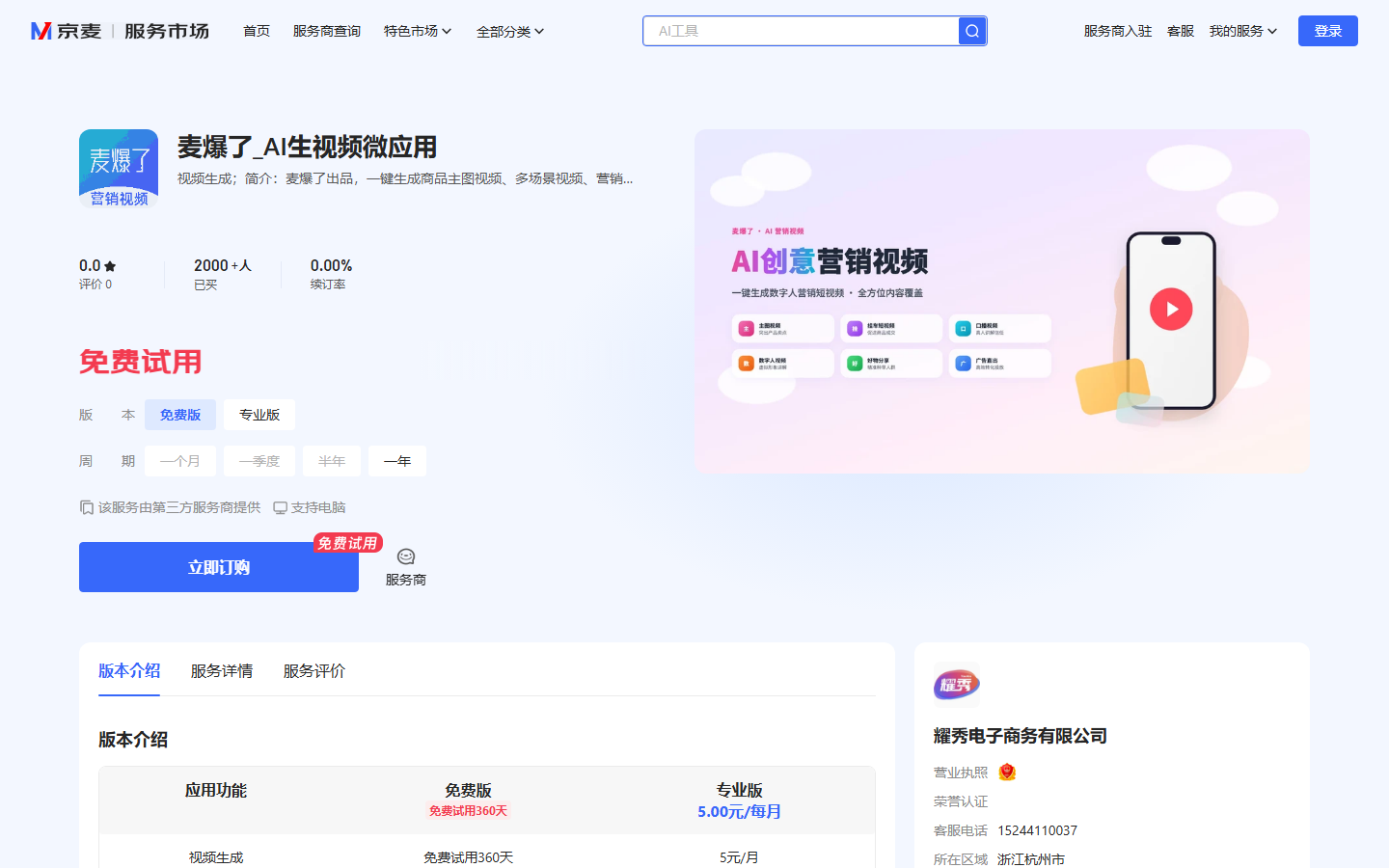Click the 应用功能 table header

216,790
